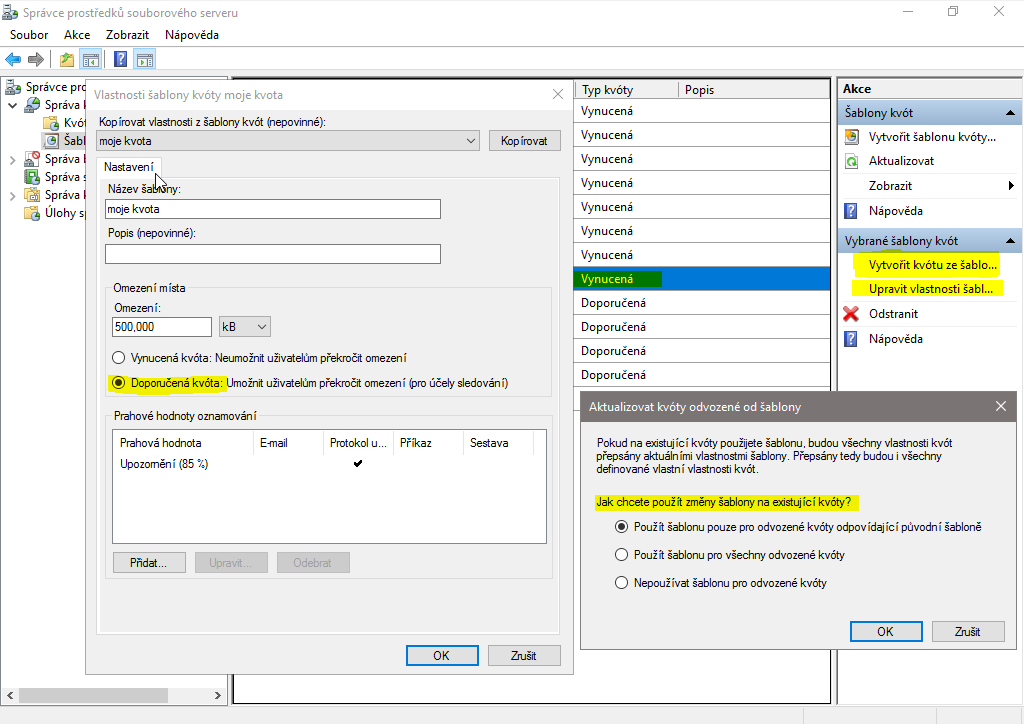Open the Kopírovat vlastnosti template combo box

(288, 141)
